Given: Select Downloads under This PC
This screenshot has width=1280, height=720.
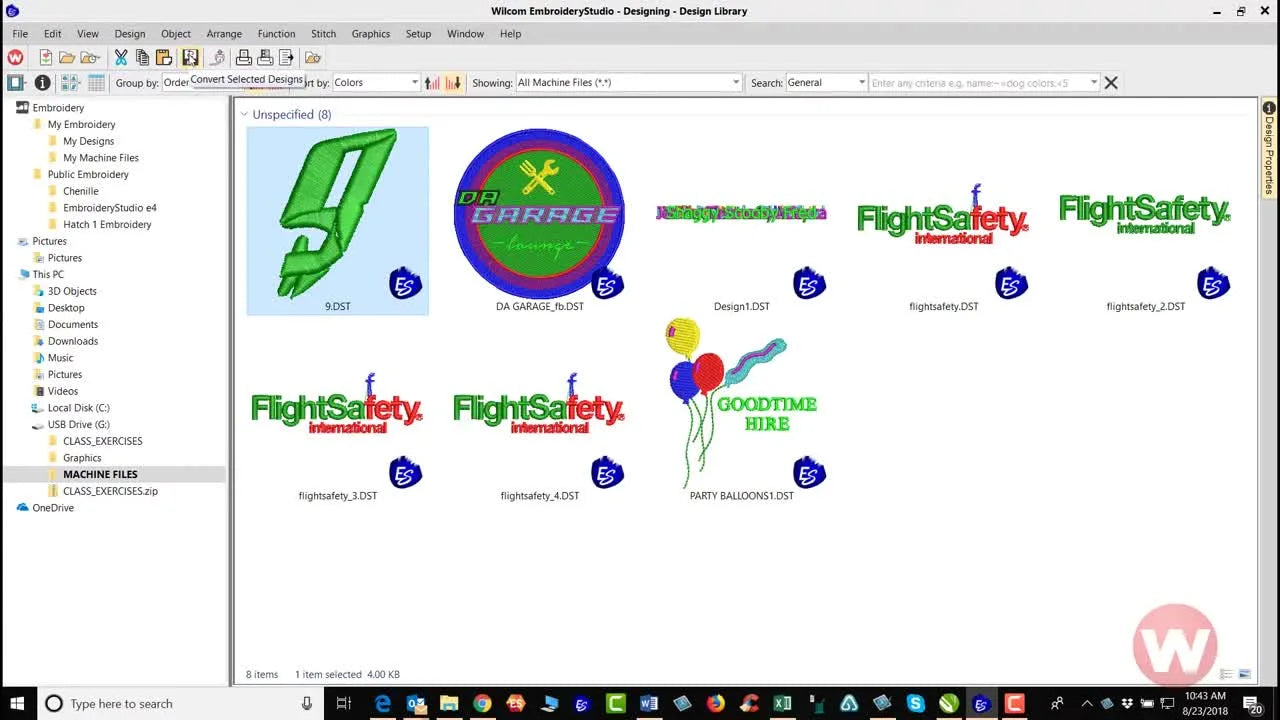Looking at the screenshot, I should 72,341.
